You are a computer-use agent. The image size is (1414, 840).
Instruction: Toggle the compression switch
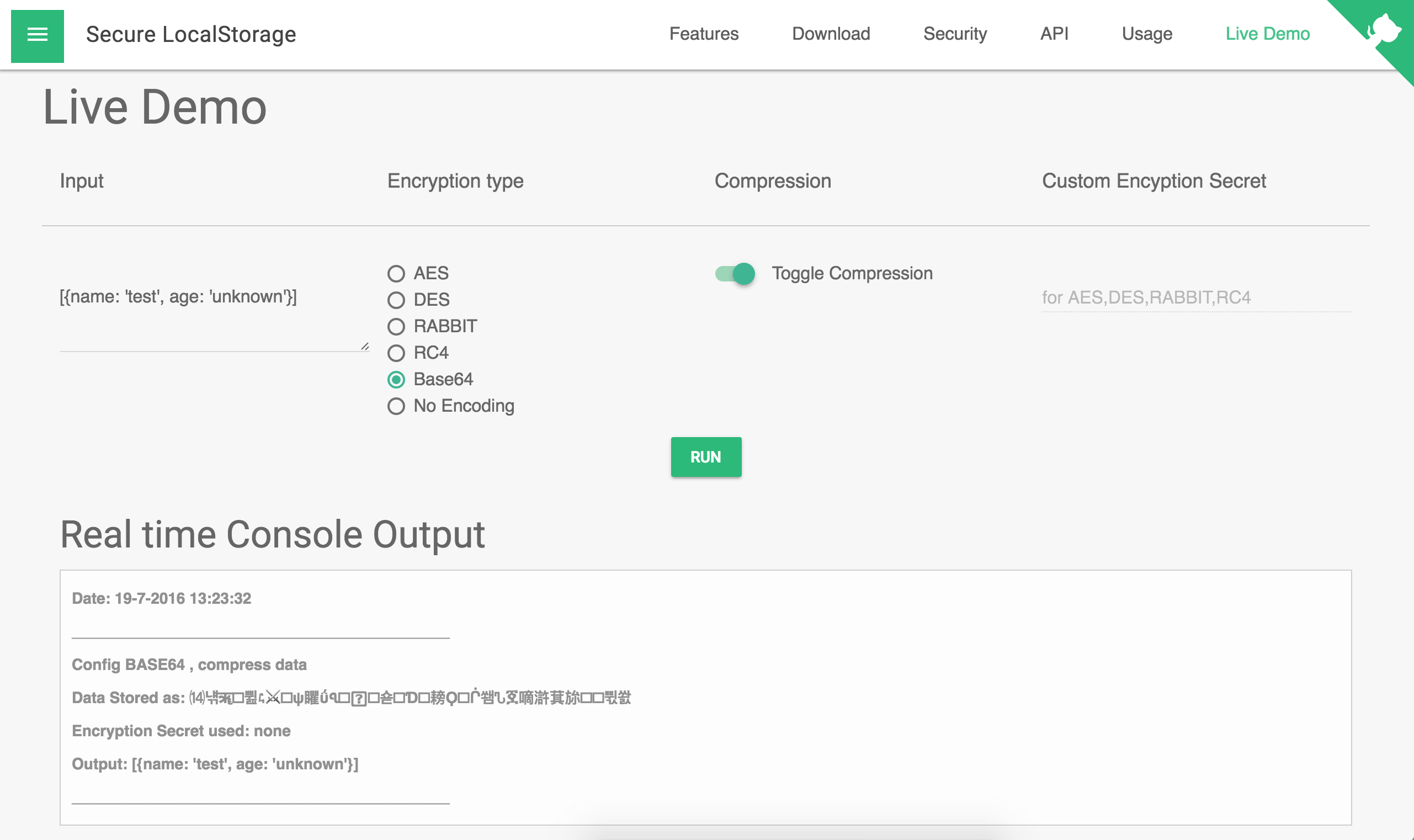[735, 274]
